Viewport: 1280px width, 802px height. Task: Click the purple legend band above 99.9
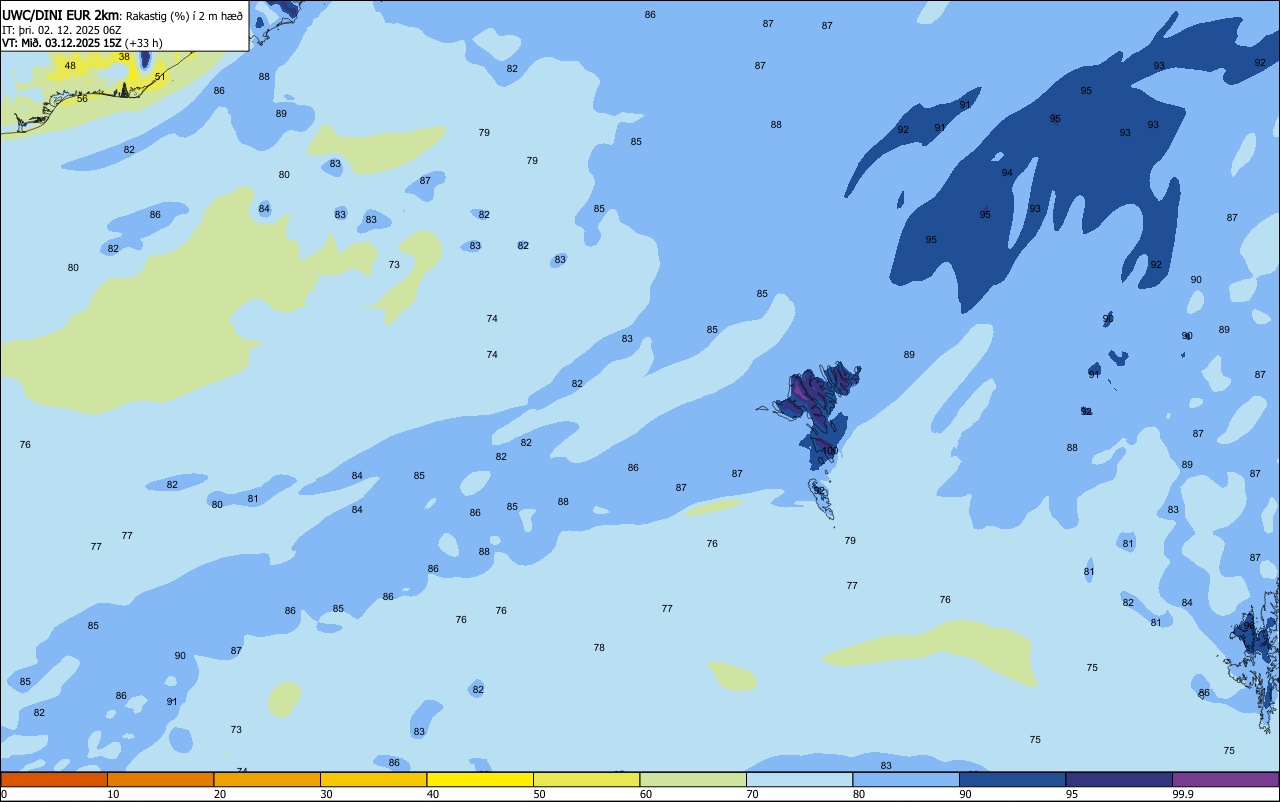point(1225,779)
